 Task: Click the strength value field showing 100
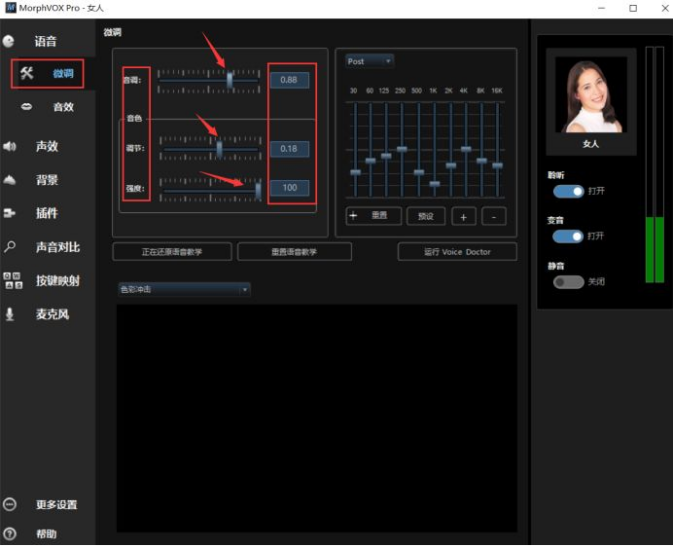click(289, 188)
